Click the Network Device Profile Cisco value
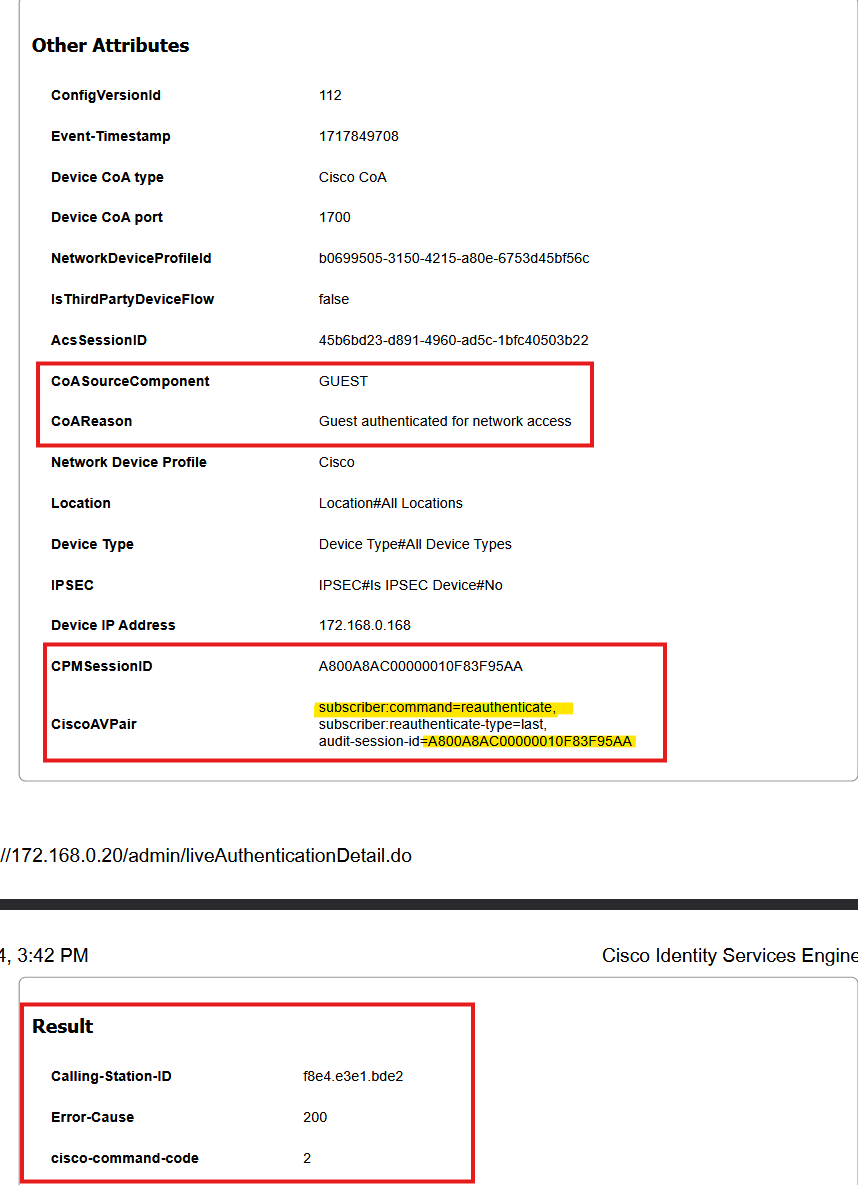 [x=336, y=463]
